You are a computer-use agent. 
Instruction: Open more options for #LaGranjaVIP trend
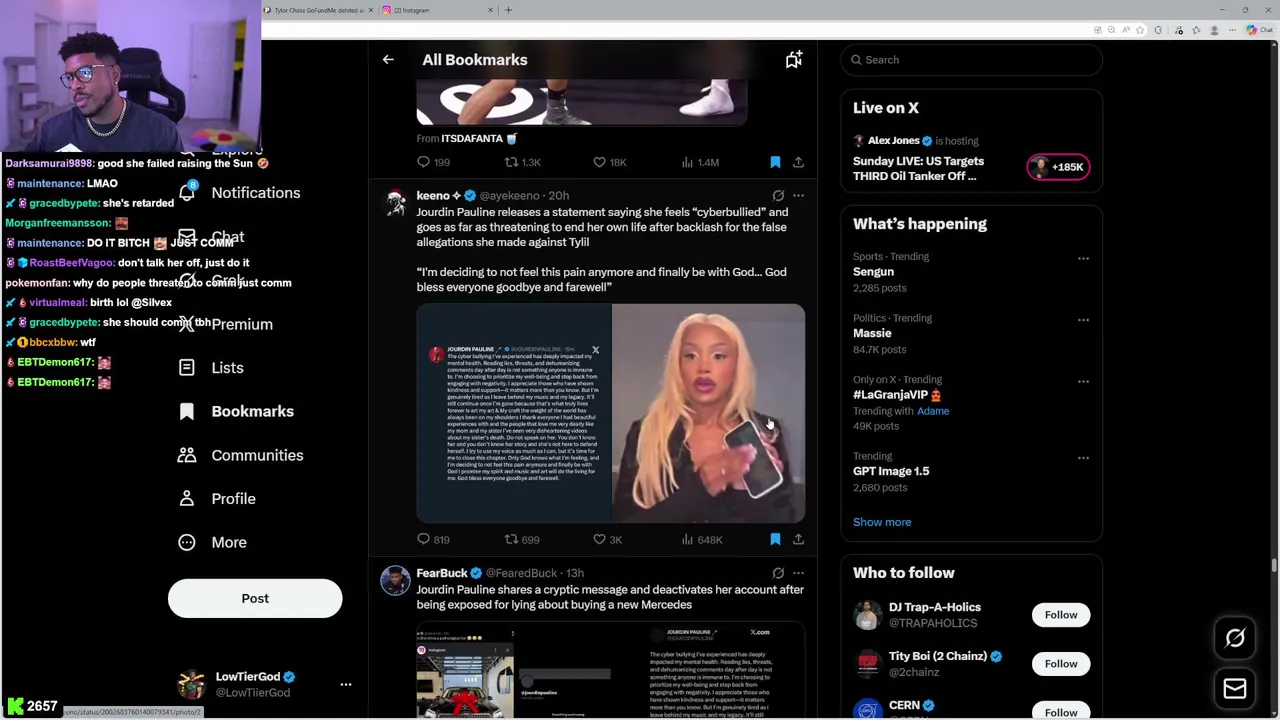coord(1083,381)
